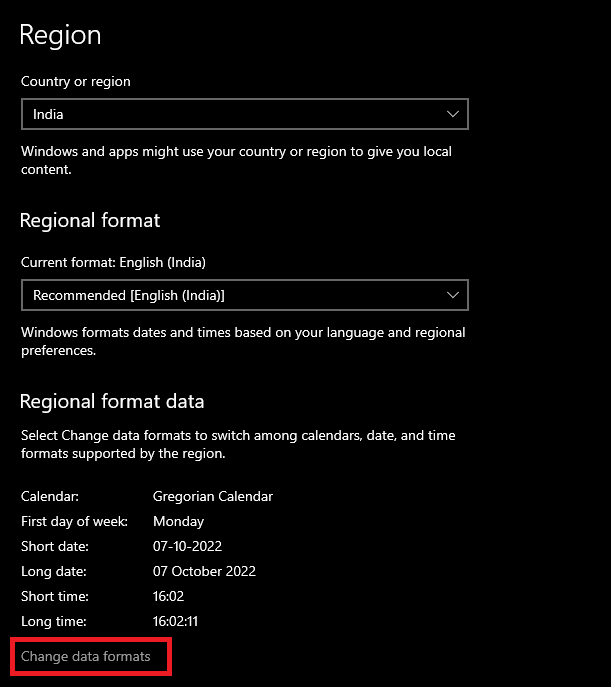
Task: Select the Gregorian Calendar value
Action: coord(213,496)
